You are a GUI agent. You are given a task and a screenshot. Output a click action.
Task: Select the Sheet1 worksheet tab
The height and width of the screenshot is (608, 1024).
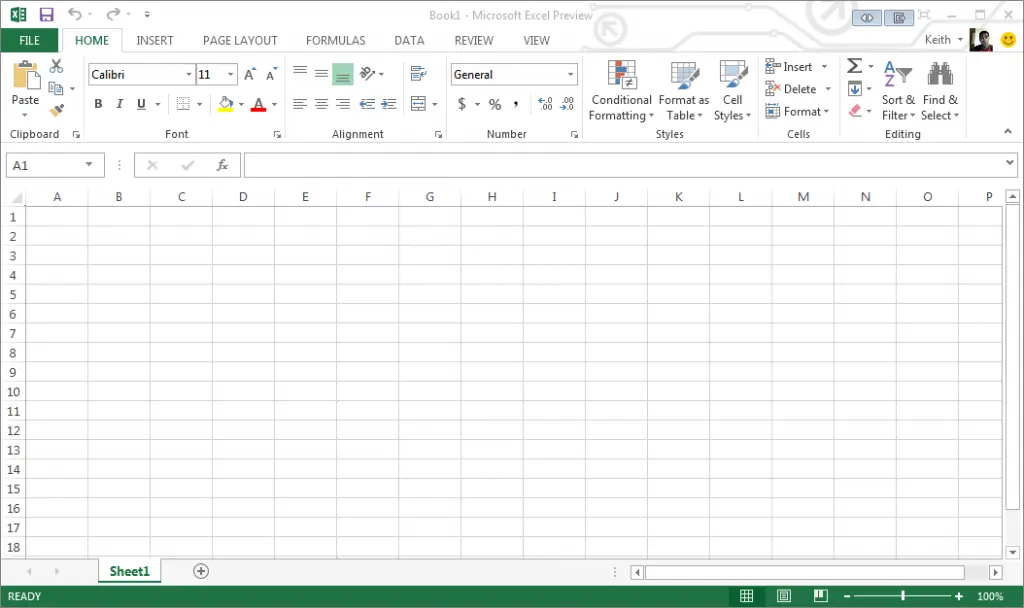tap(129, 571)
